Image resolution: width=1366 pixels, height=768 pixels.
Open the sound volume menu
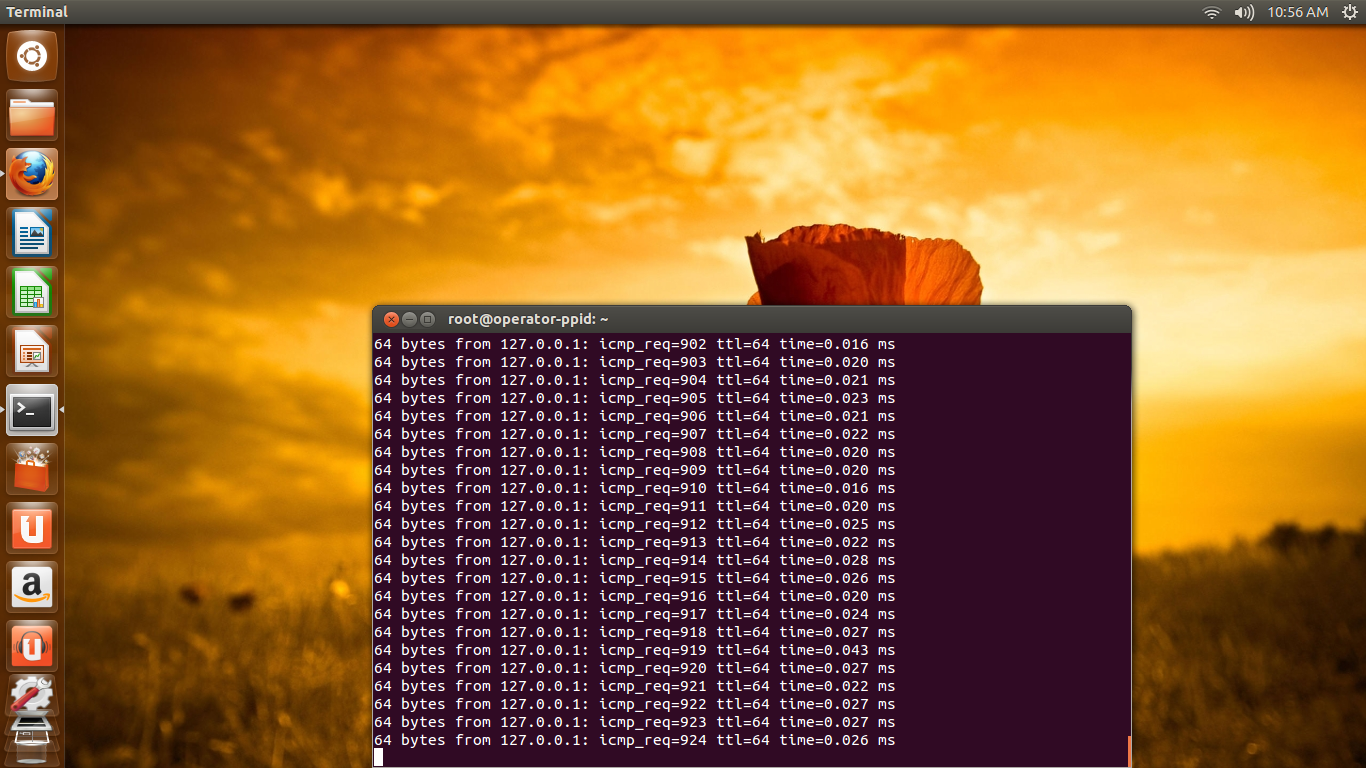tap(1243, 12)
